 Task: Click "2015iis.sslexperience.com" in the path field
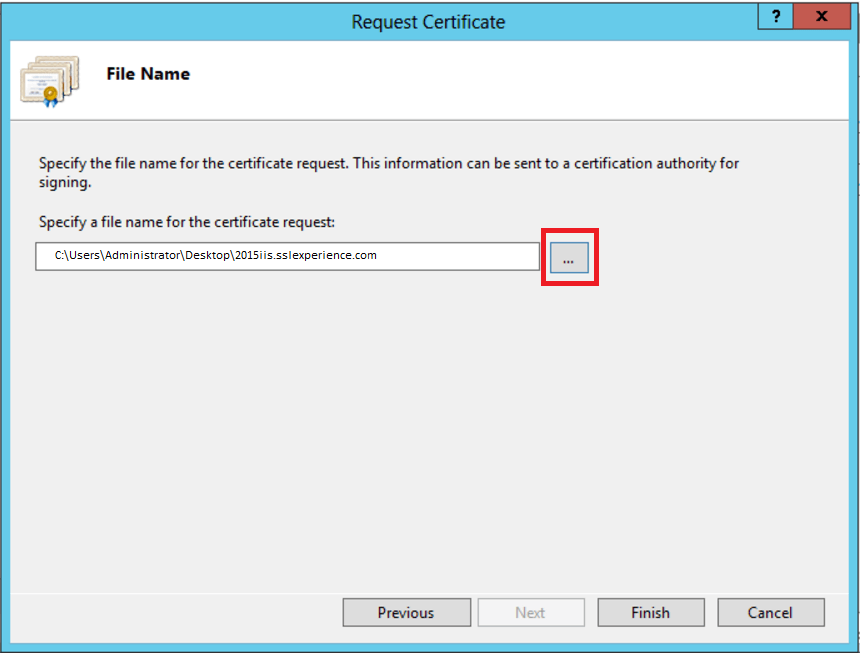click(304, 256)
